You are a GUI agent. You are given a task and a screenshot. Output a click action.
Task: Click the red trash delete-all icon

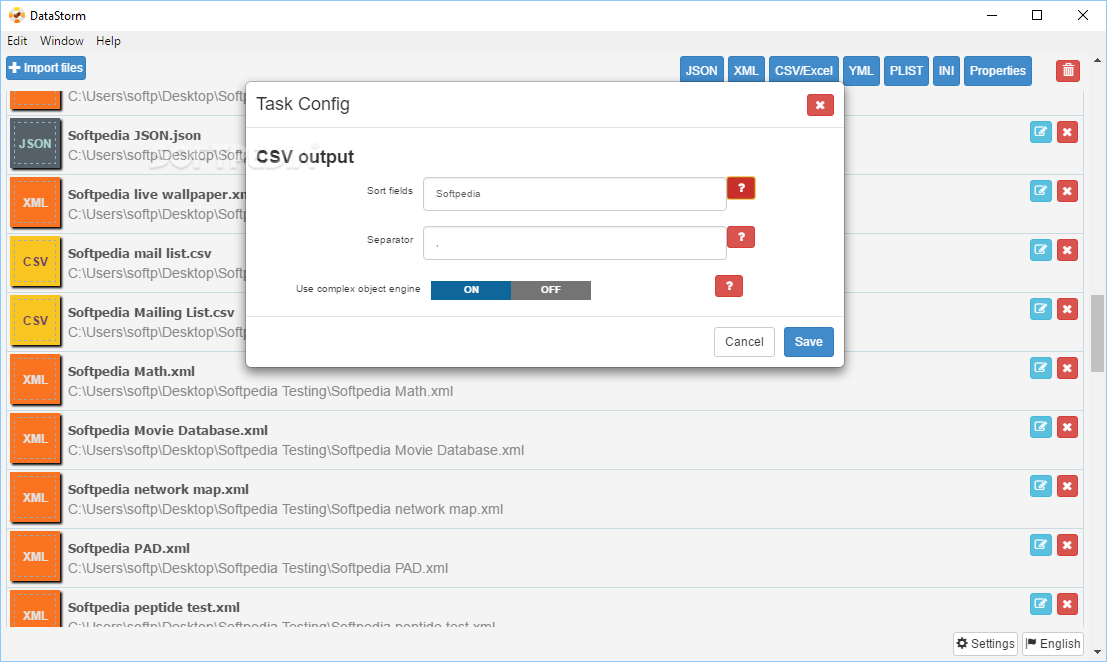tap(1067, 71)
